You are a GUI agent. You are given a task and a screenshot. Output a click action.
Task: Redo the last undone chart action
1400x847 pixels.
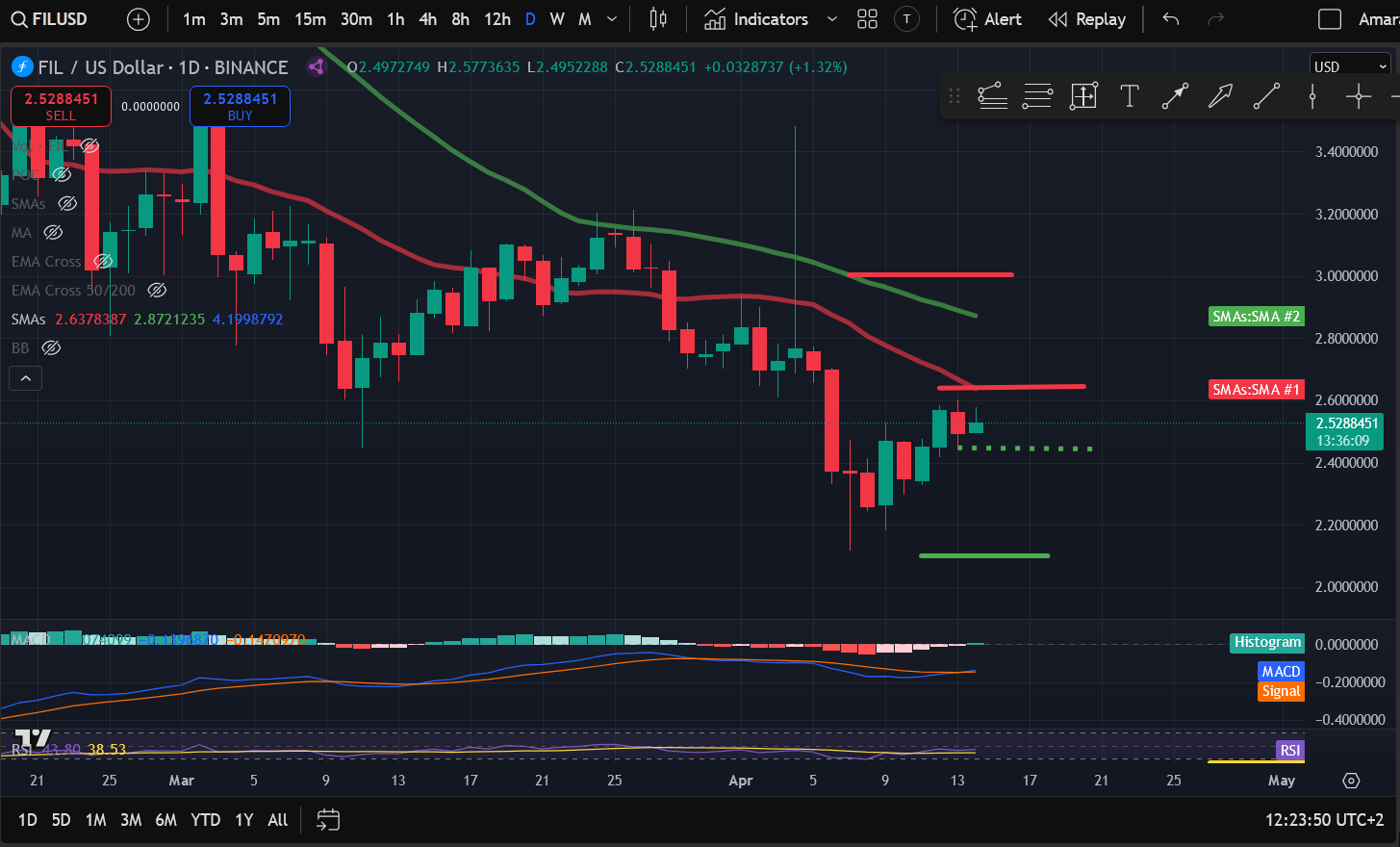tap(1216, 19)
